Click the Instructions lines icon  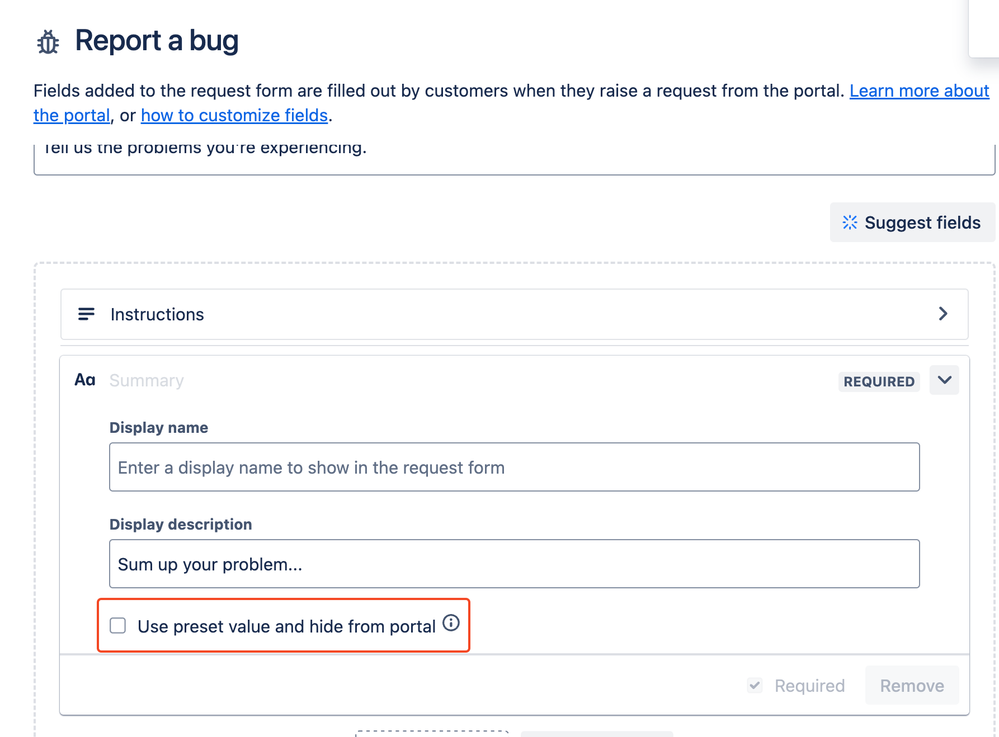pos(86,314)
